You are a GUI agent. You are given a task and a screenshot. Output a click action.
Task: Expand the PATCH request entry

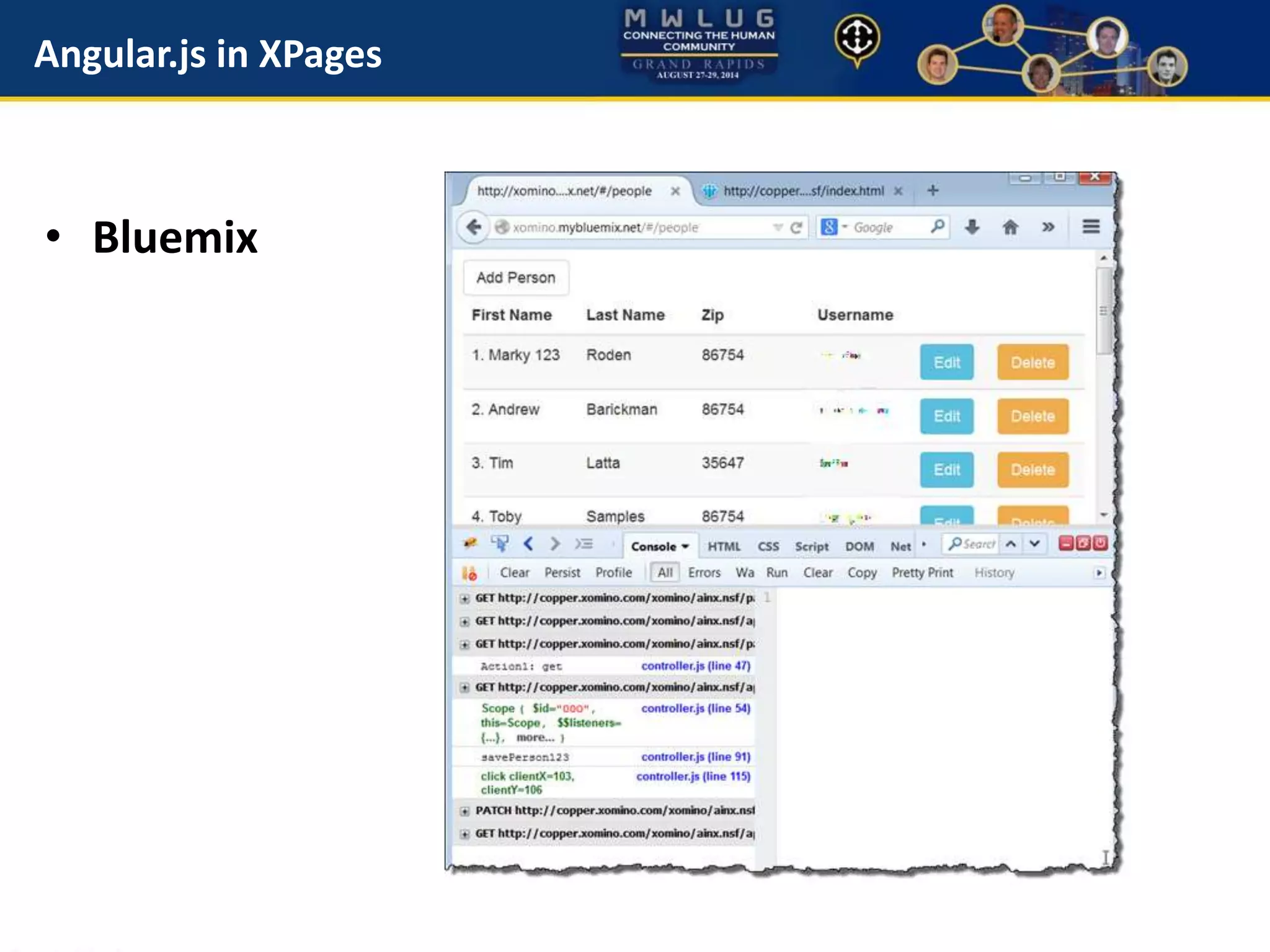(x=464, y=811)
